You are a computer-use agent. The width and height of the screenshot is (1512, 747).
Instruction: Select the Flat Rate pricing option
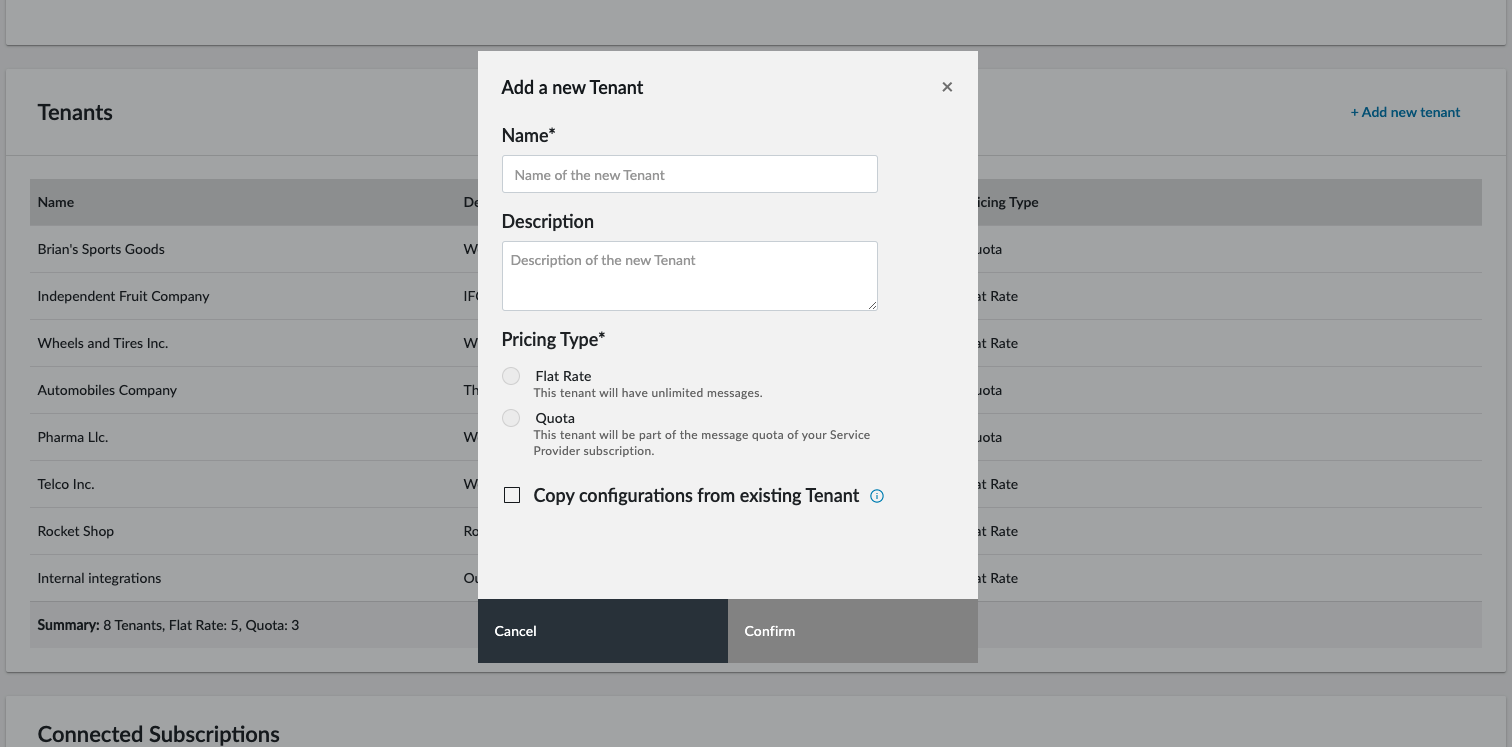[511, 376]
